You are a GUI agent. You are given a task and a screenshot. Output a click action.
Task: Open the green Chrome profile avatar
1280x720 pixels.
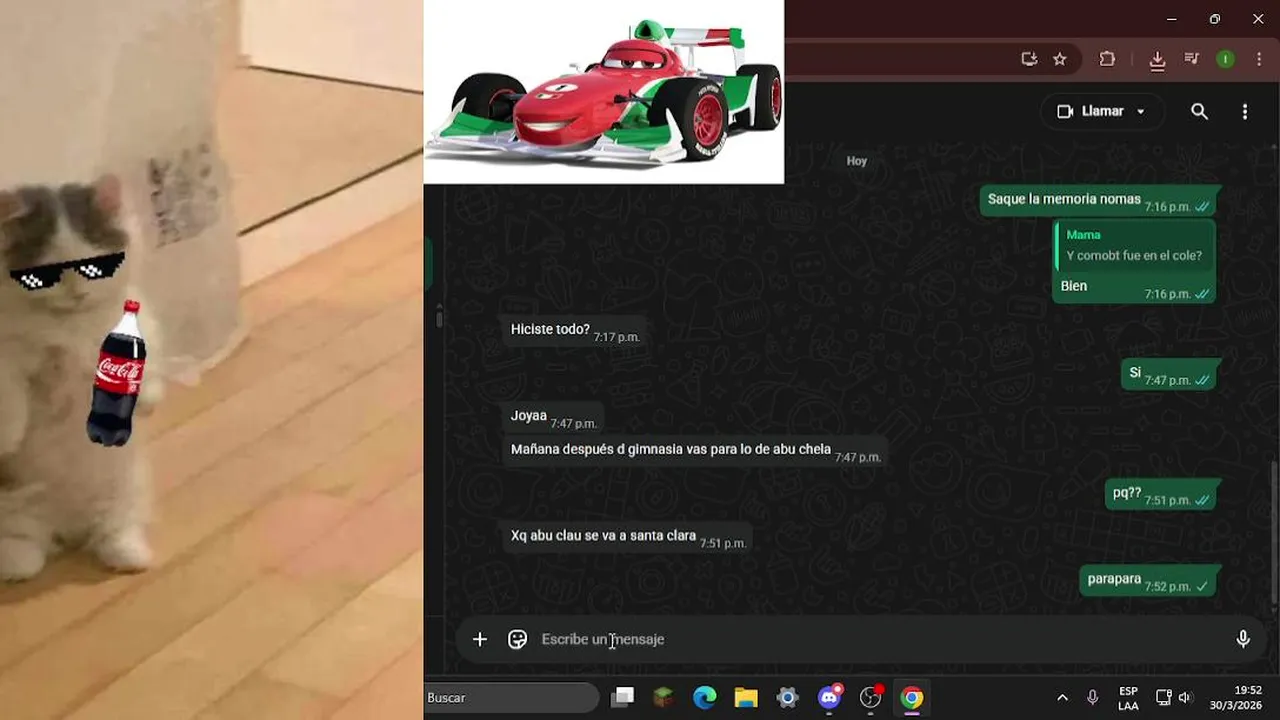click(1225, 59)
